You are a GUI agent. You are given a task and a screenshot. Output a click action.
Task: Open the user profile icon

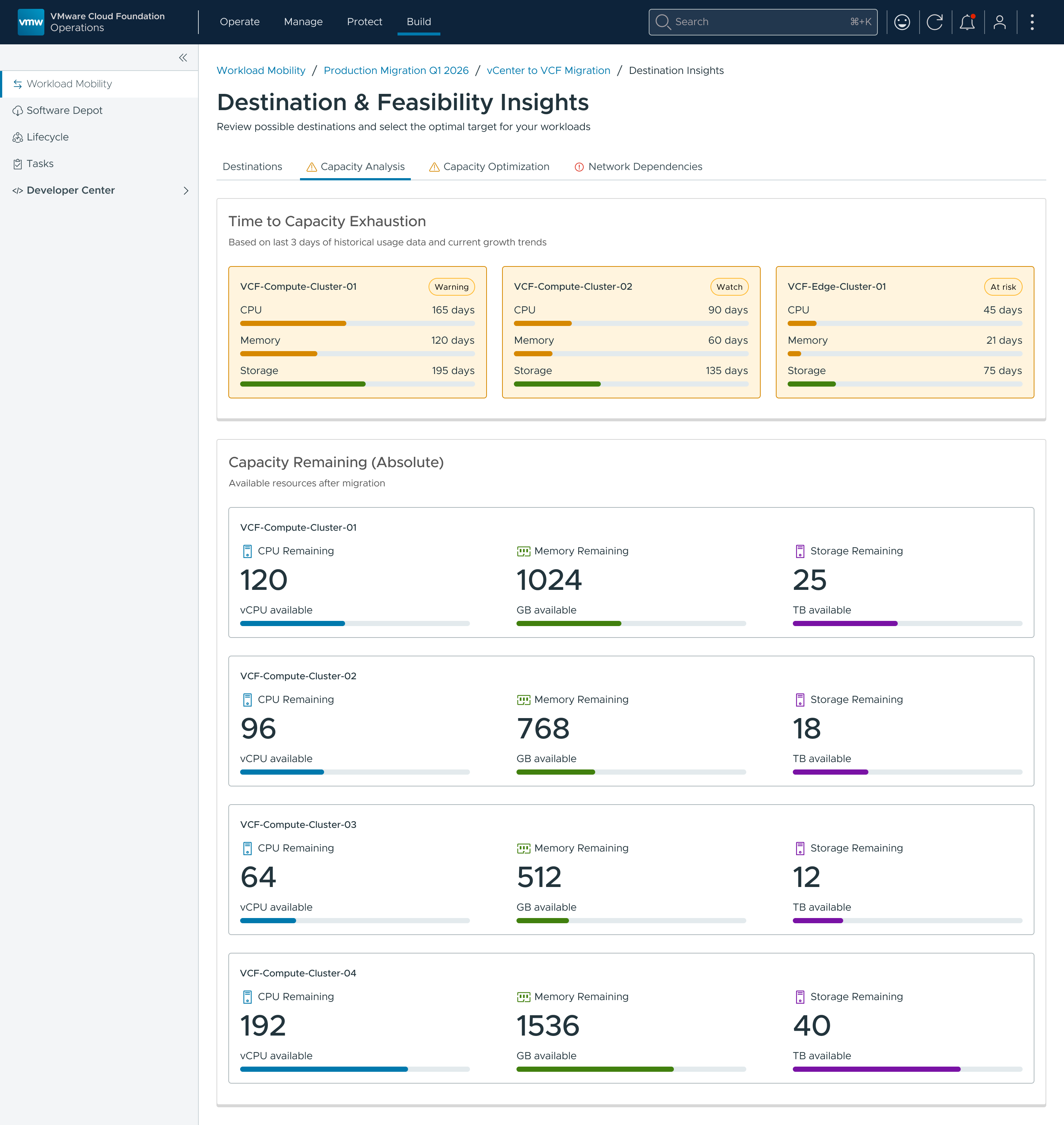pyautogui.click(x=999, y=22)
